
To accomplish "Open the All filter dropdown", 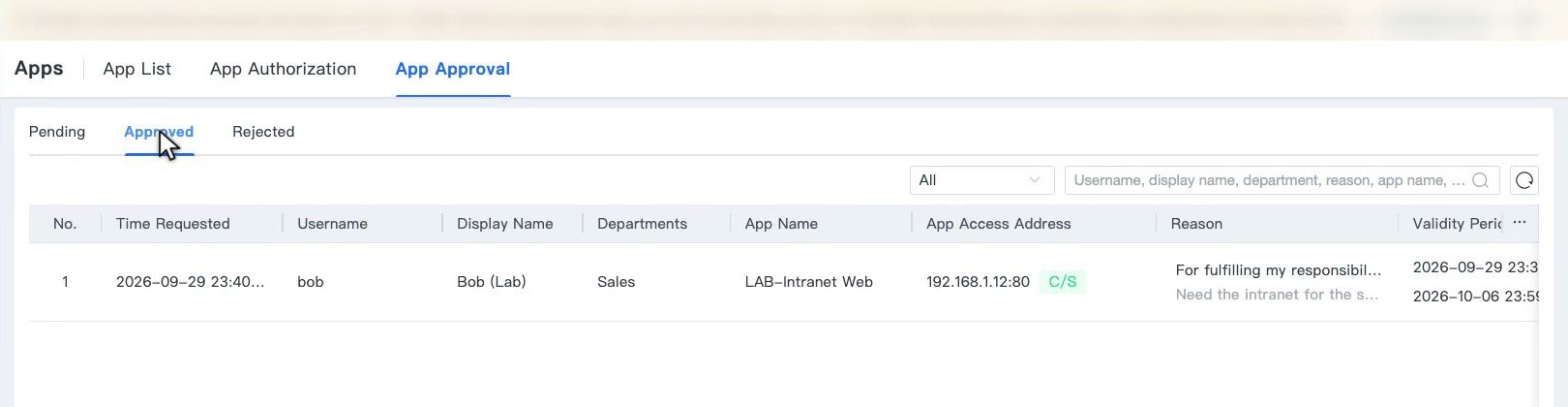I will coord(981,180).
